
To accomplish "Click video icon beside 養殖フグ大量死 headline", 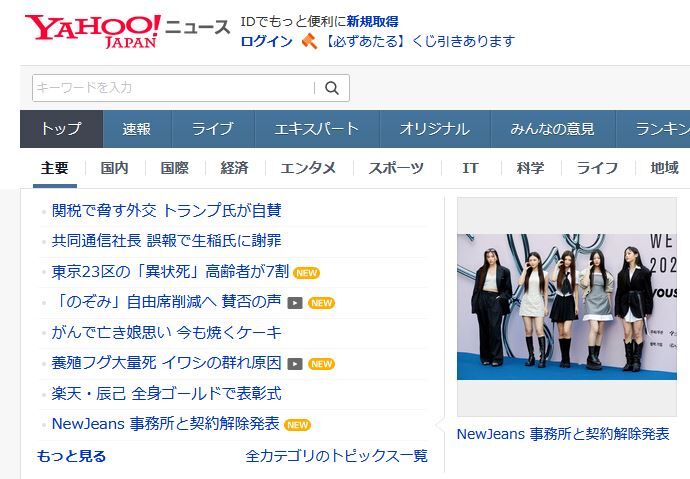I will [x=295, y=364].
